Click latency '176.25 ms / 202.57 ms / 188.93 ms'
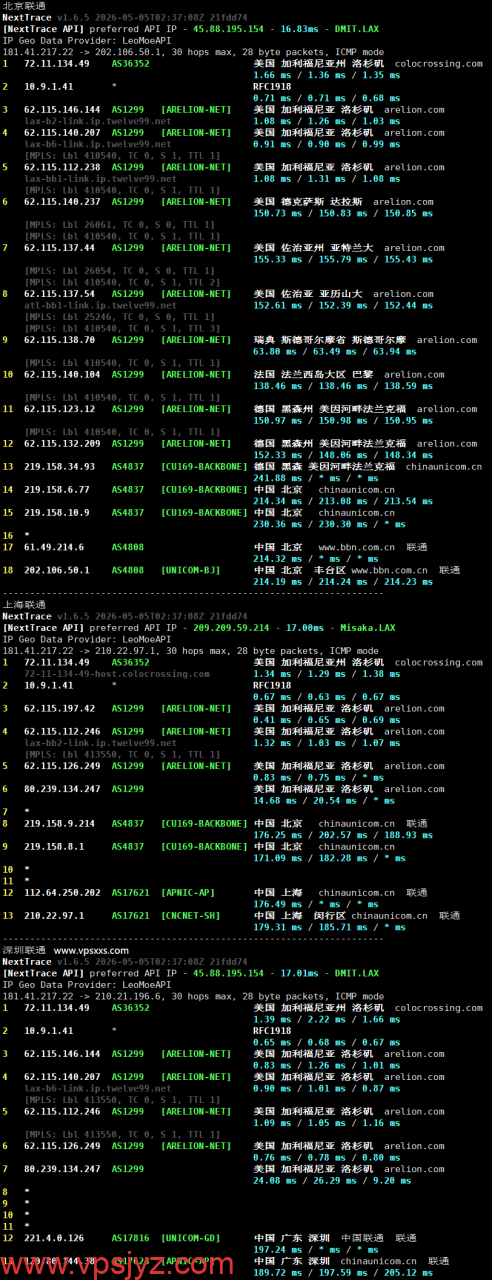 click(343, 835)
